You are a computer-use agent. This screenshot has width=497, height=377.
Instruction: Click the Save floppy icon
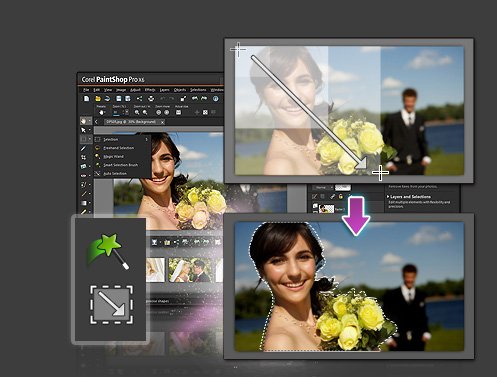pyautogui.click(x=119, y=99)
